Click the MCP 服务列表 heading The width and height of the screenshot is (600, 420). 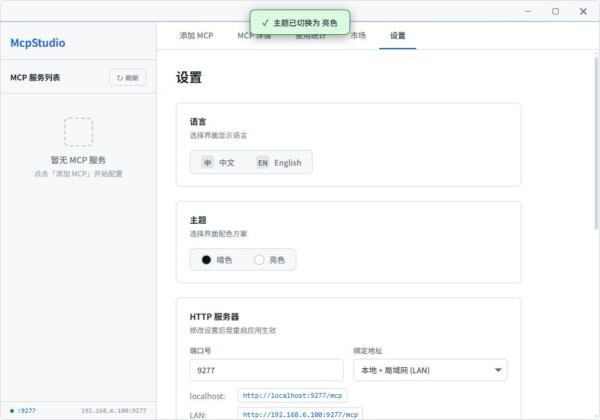(35, 78)
